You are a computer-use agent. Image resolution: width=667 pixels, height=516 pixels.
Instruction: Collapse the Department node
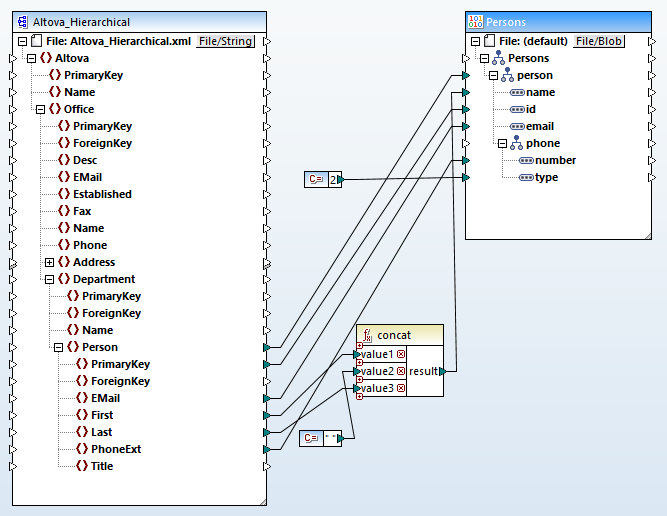(x=49, y=279)
